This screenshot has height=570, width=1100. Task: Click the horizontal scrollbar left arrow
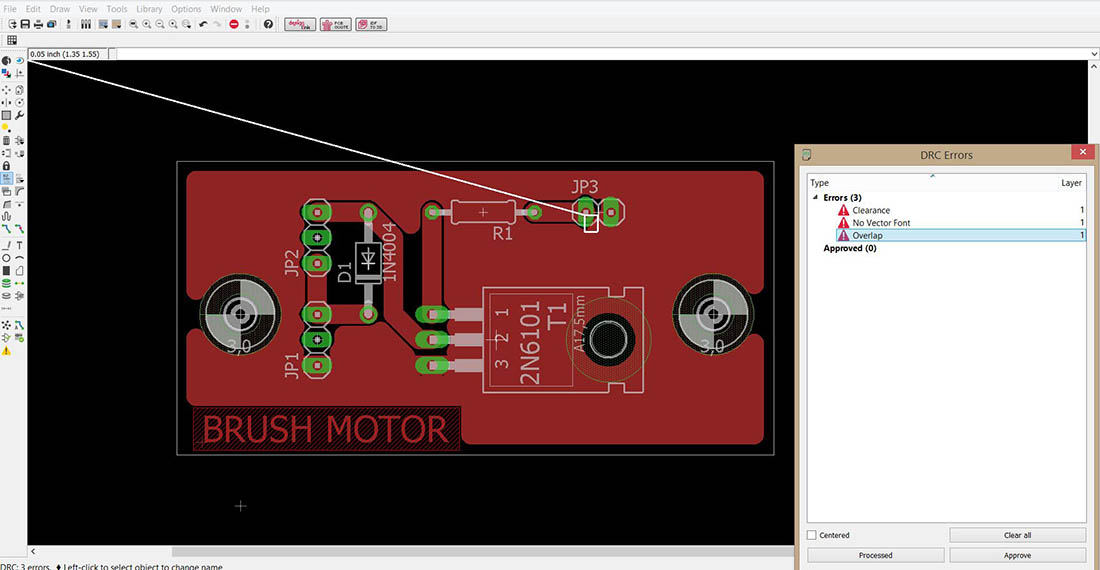[x=33, y=551]
